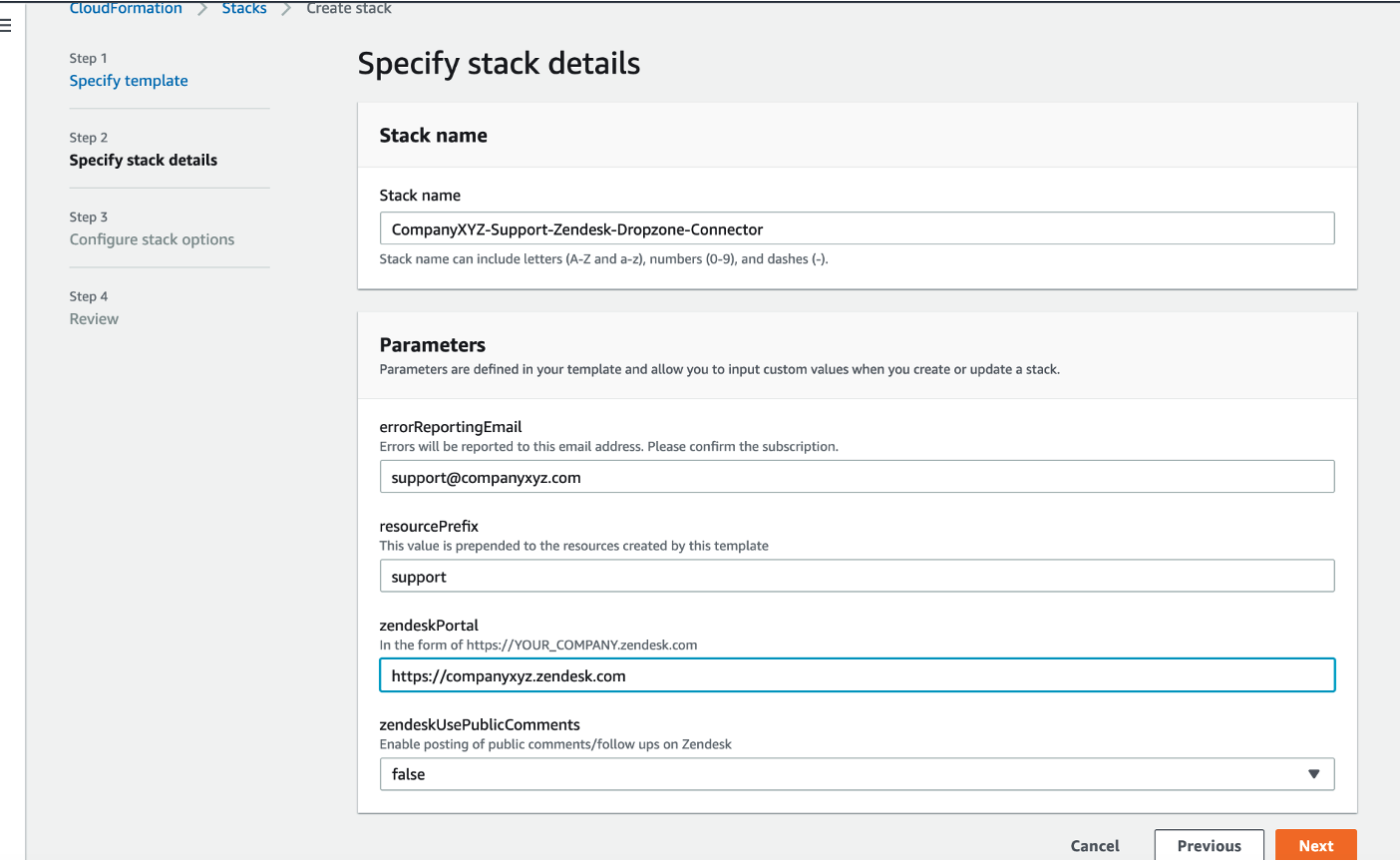This screenshot has height=862, width=1400.
Task: Go back with the Previous button
Action: (x=1209, y=845)
